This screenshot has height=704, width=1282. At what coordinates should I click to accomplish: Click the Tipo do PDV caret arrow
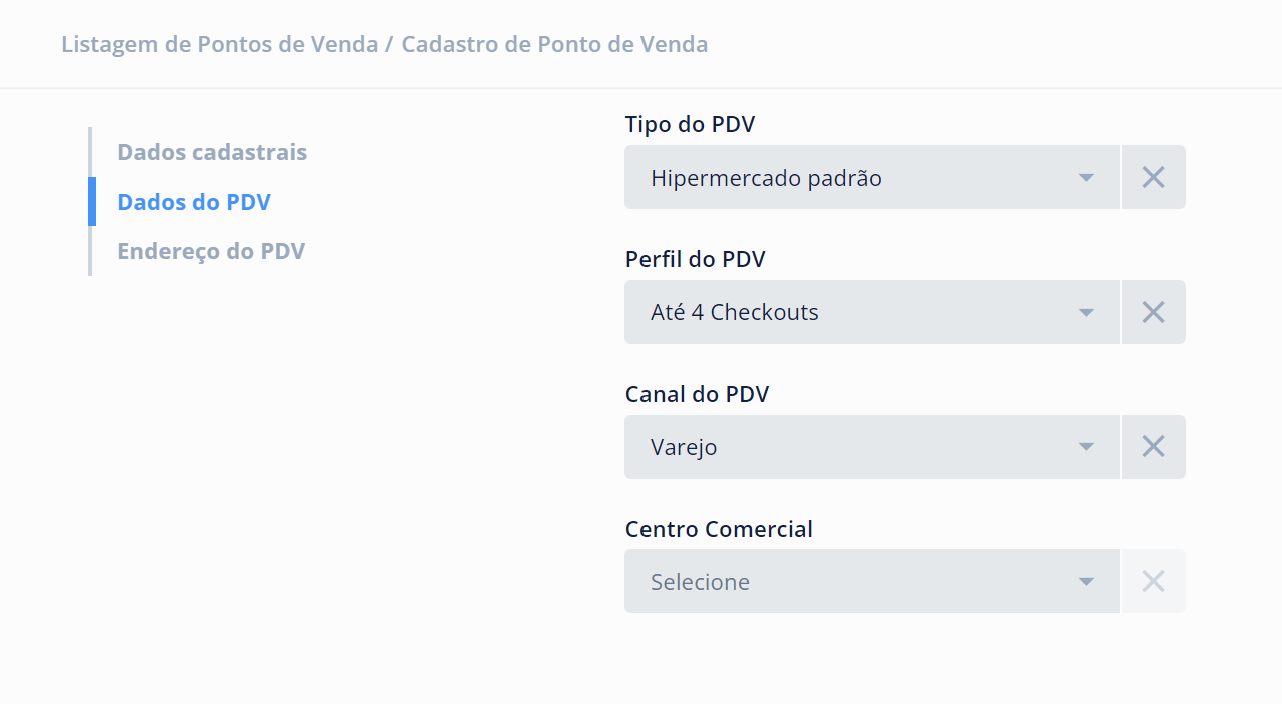coord(1086,178)
